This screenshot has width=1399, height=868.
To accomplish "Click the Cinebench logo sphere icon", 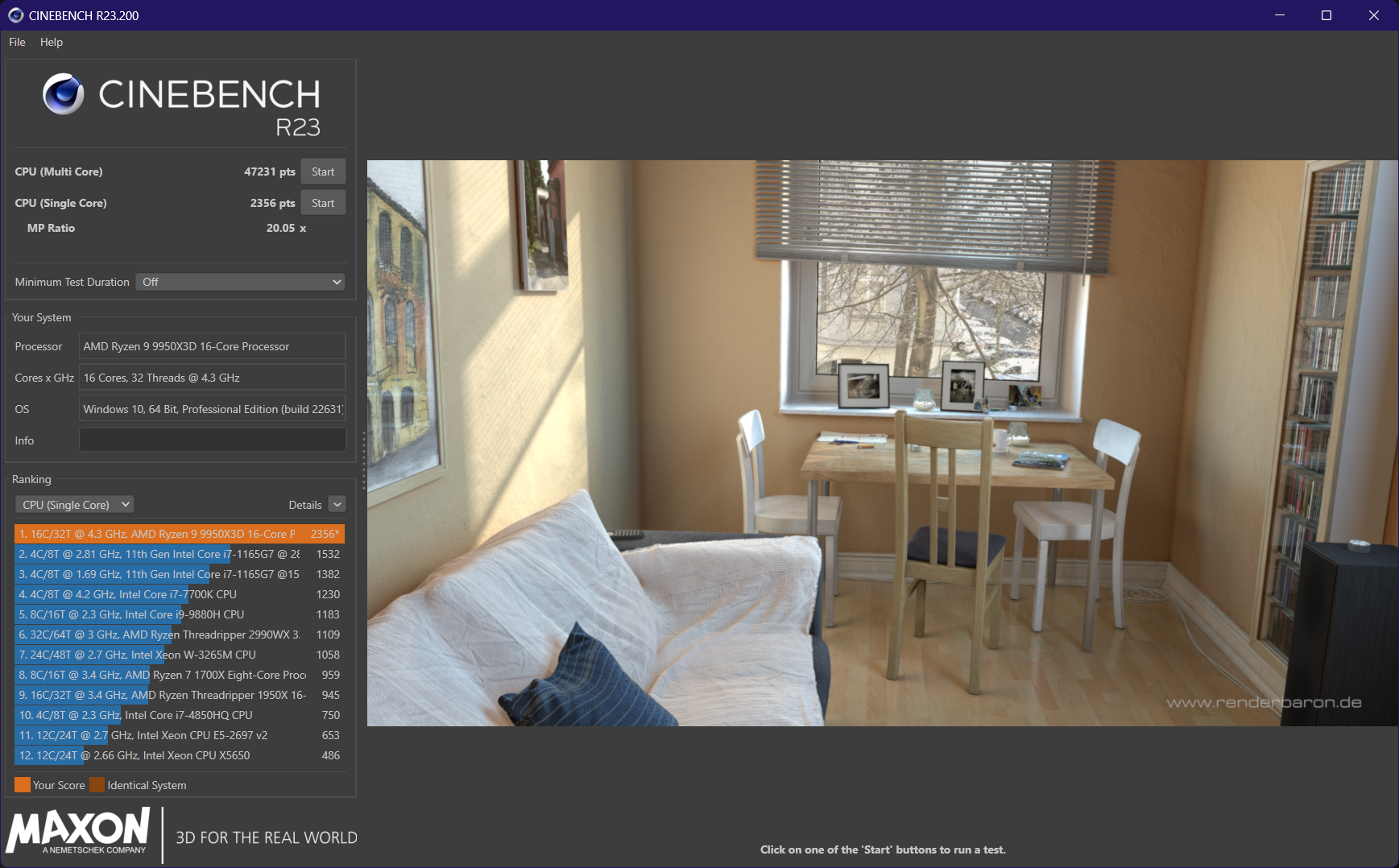I will 64,93.
